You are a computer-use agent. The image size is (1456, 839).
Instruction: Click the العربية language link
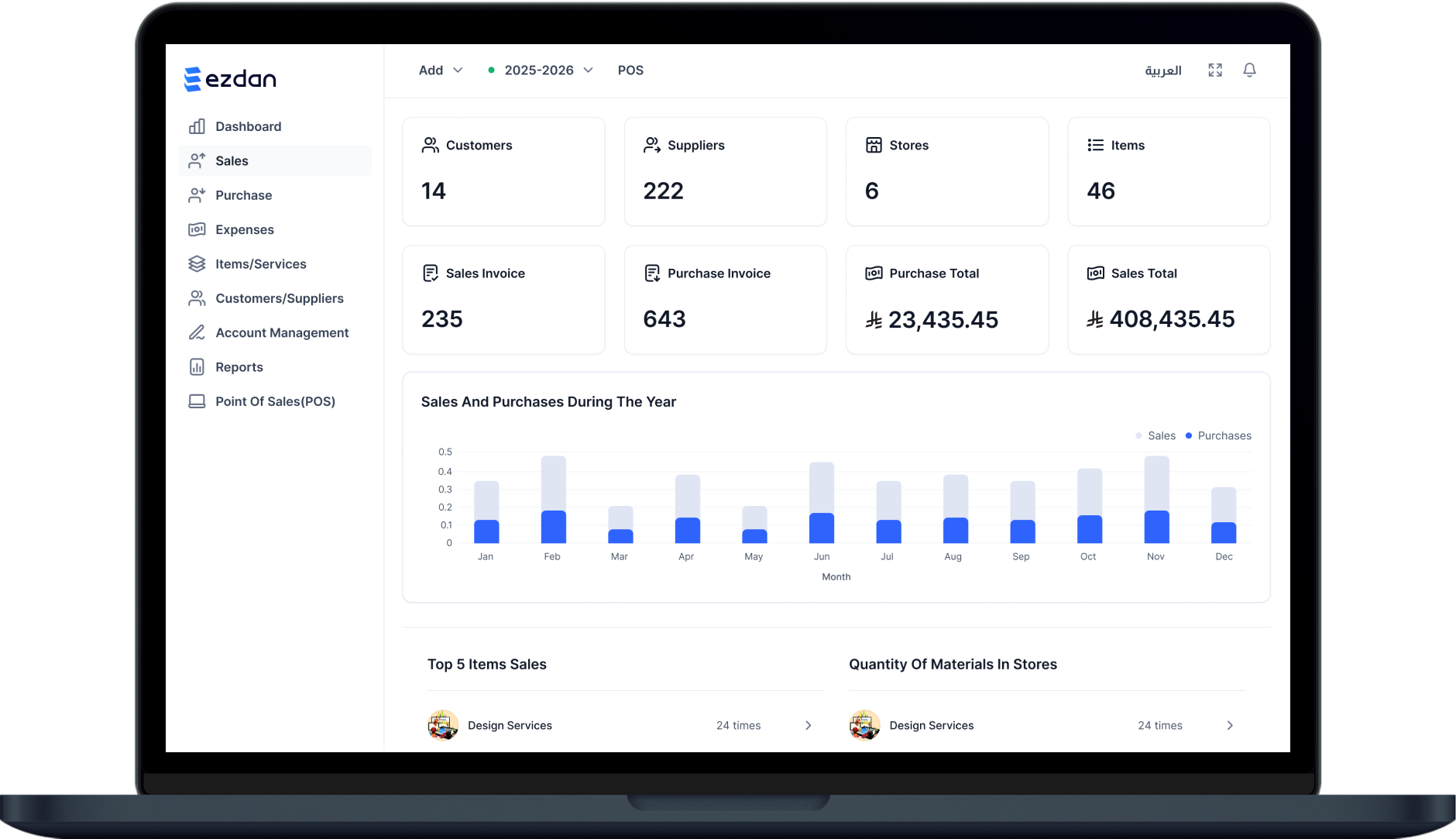[1163, 70]
